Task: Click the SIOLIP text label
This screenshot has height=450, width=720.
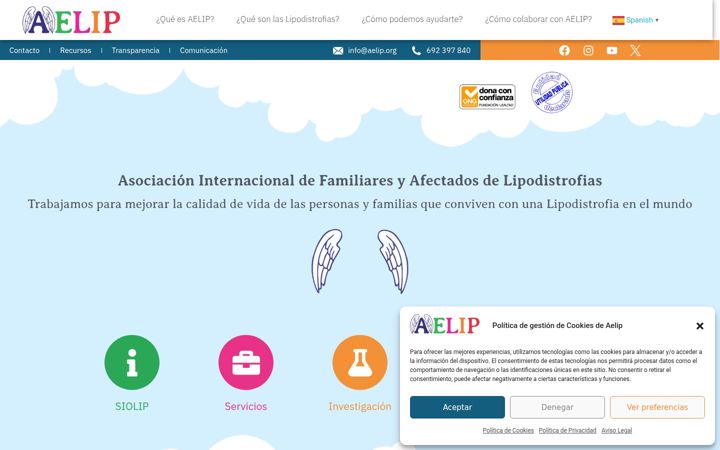Action: pyautogui.click(x=132, y=406)
